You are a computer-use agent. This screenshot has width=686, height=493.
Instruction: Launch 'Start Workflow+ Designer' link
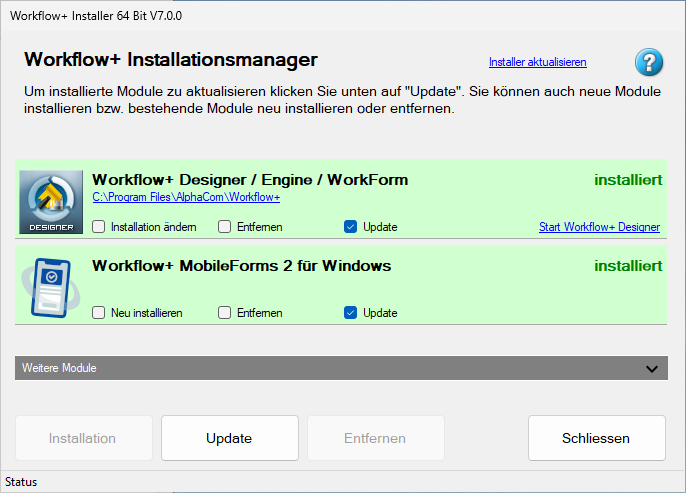pos(599,227)
